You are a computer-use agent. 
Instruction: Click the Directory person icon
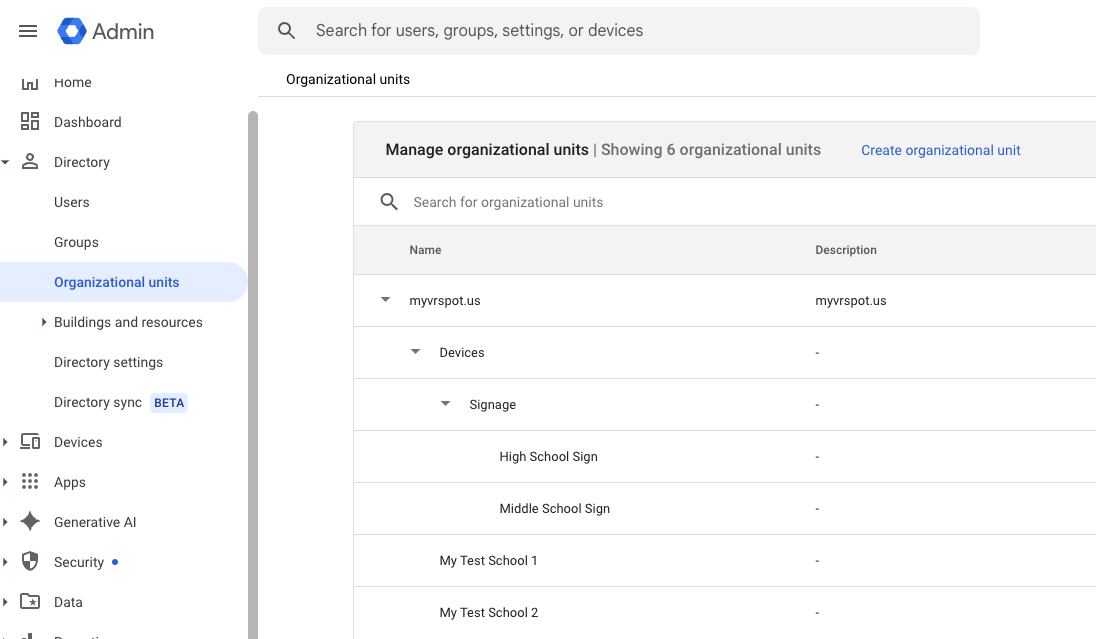pos(30,162)
